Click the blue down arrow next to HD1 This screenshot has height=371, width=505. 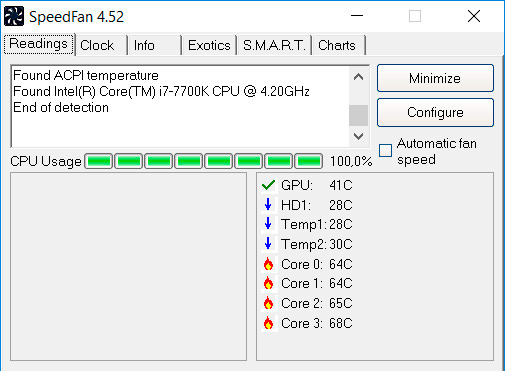point(268,204)
